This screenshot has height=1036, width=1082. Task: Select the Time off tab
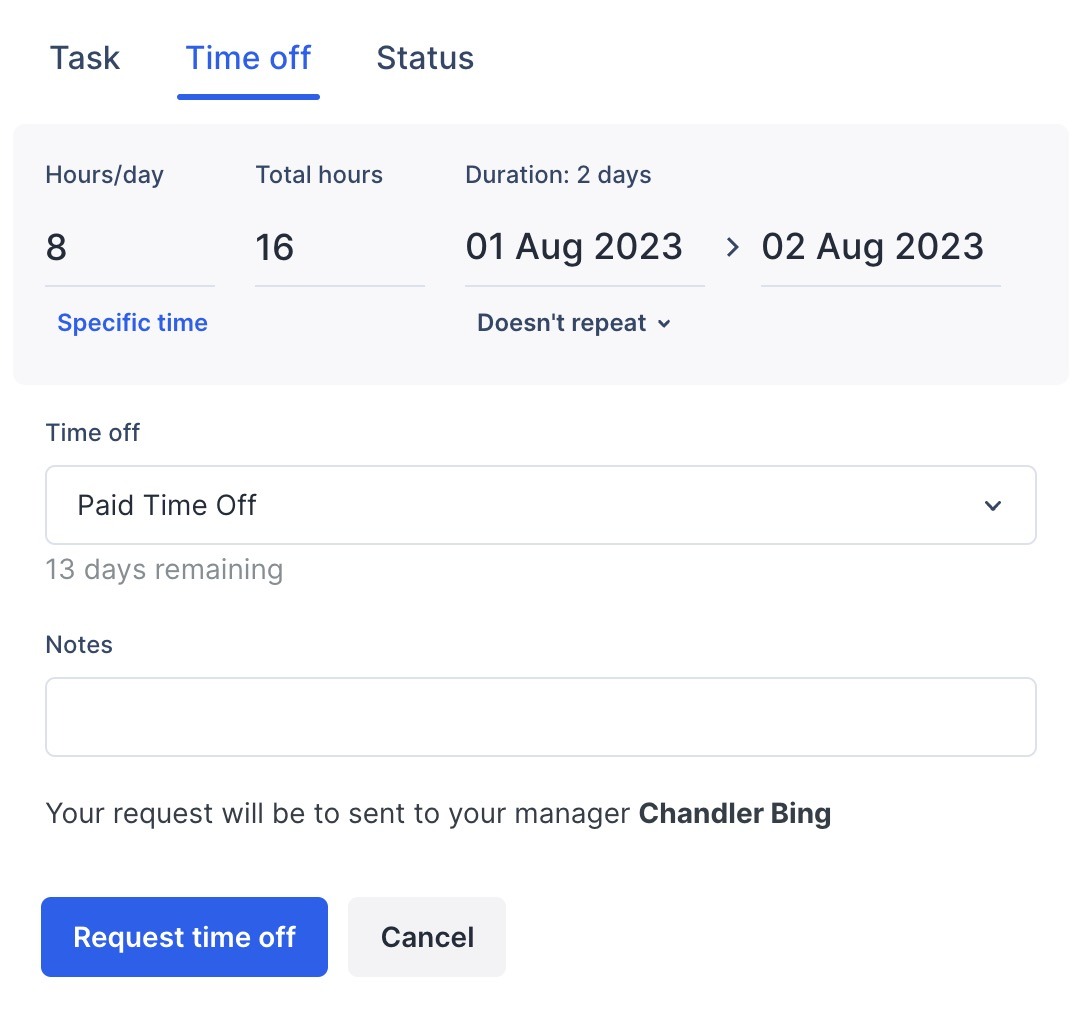pos(248,58)
